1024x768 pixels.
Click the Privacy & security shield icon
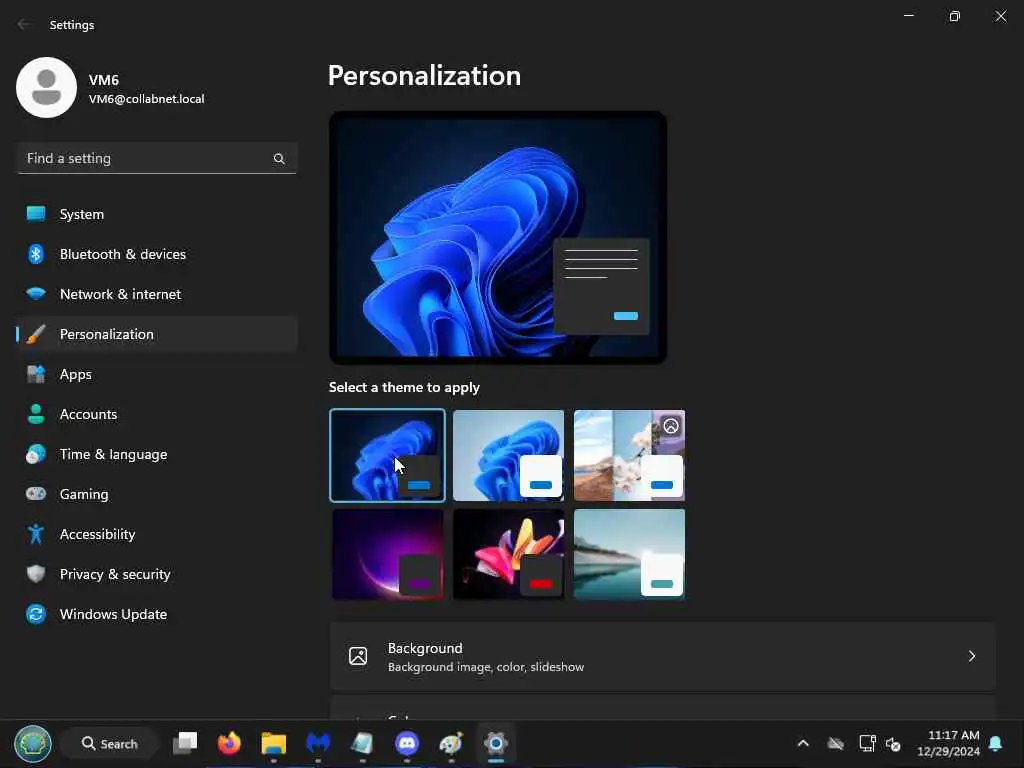[36, 574]
